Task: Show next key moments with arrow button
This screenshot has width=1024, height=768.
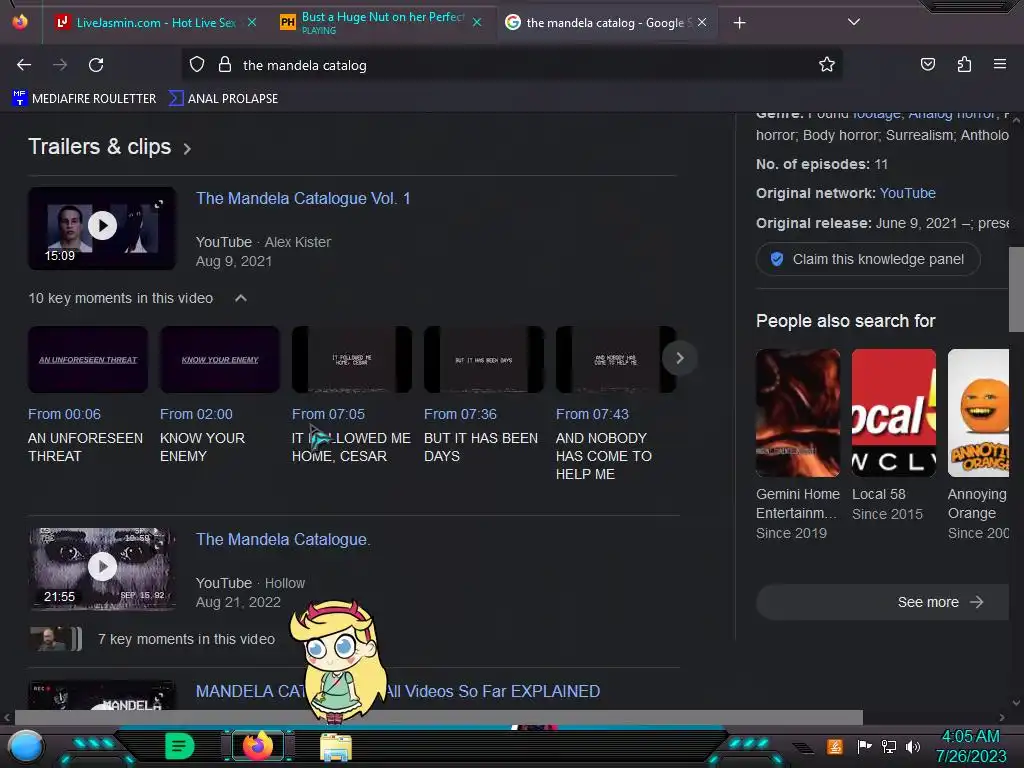Action: coord(679,358)
